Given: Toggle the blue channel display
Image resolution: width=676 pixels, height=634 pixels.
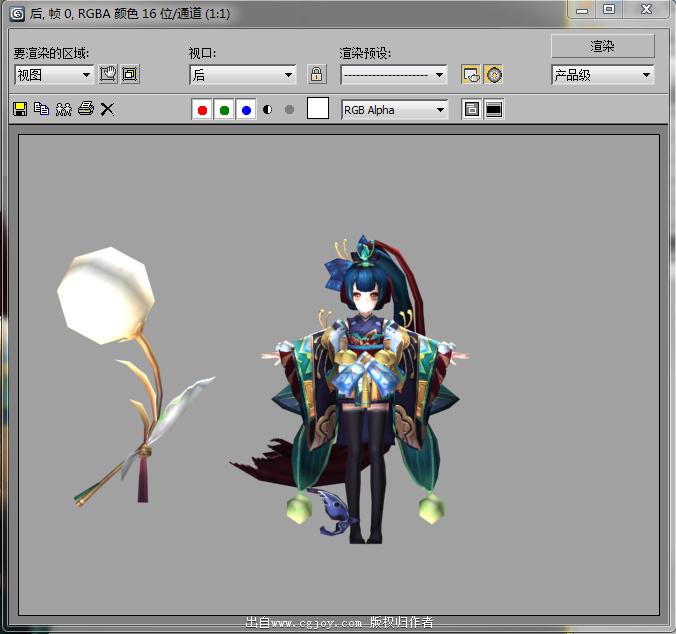Looking at the screenshot, I should (246, 109).
